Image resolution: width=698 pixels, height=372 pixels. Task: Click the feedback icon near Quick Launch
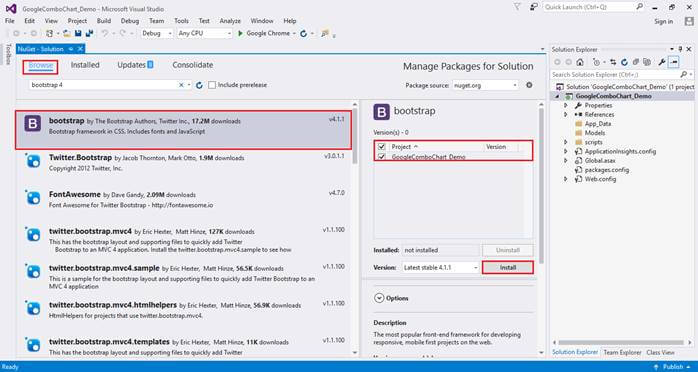click(533, 7)
